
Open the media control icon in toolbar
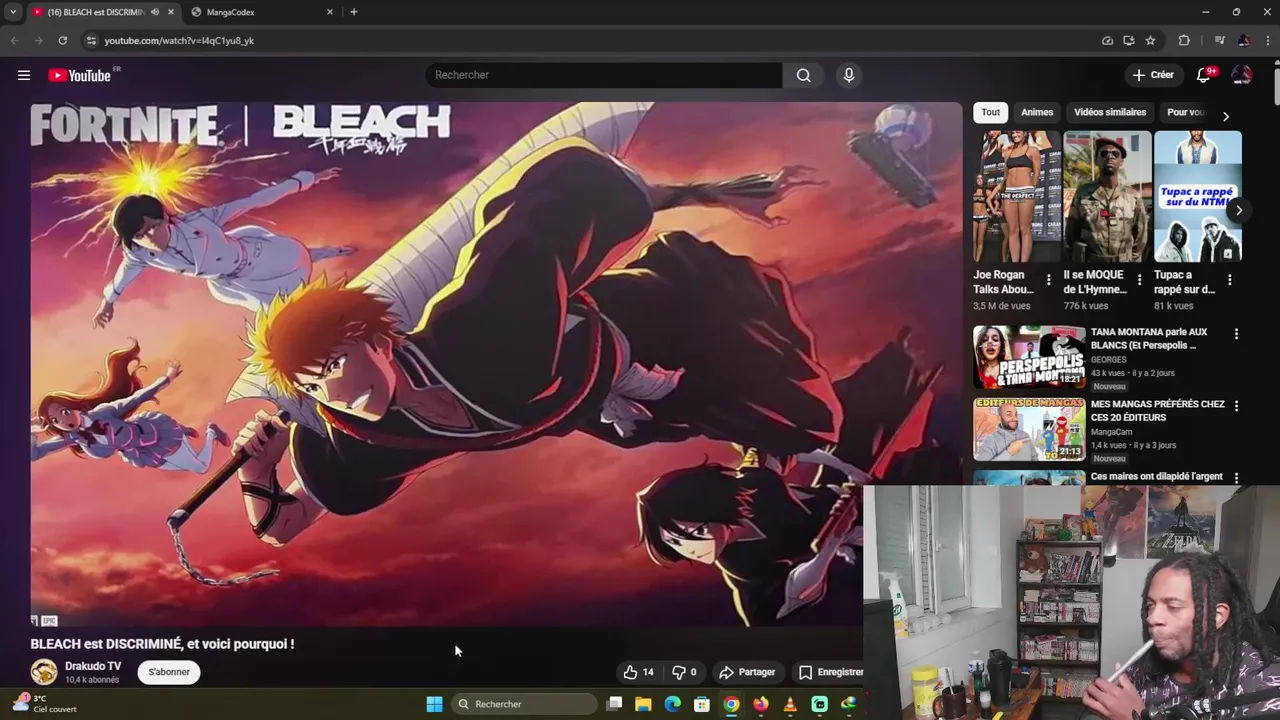tap(1219, 41)
